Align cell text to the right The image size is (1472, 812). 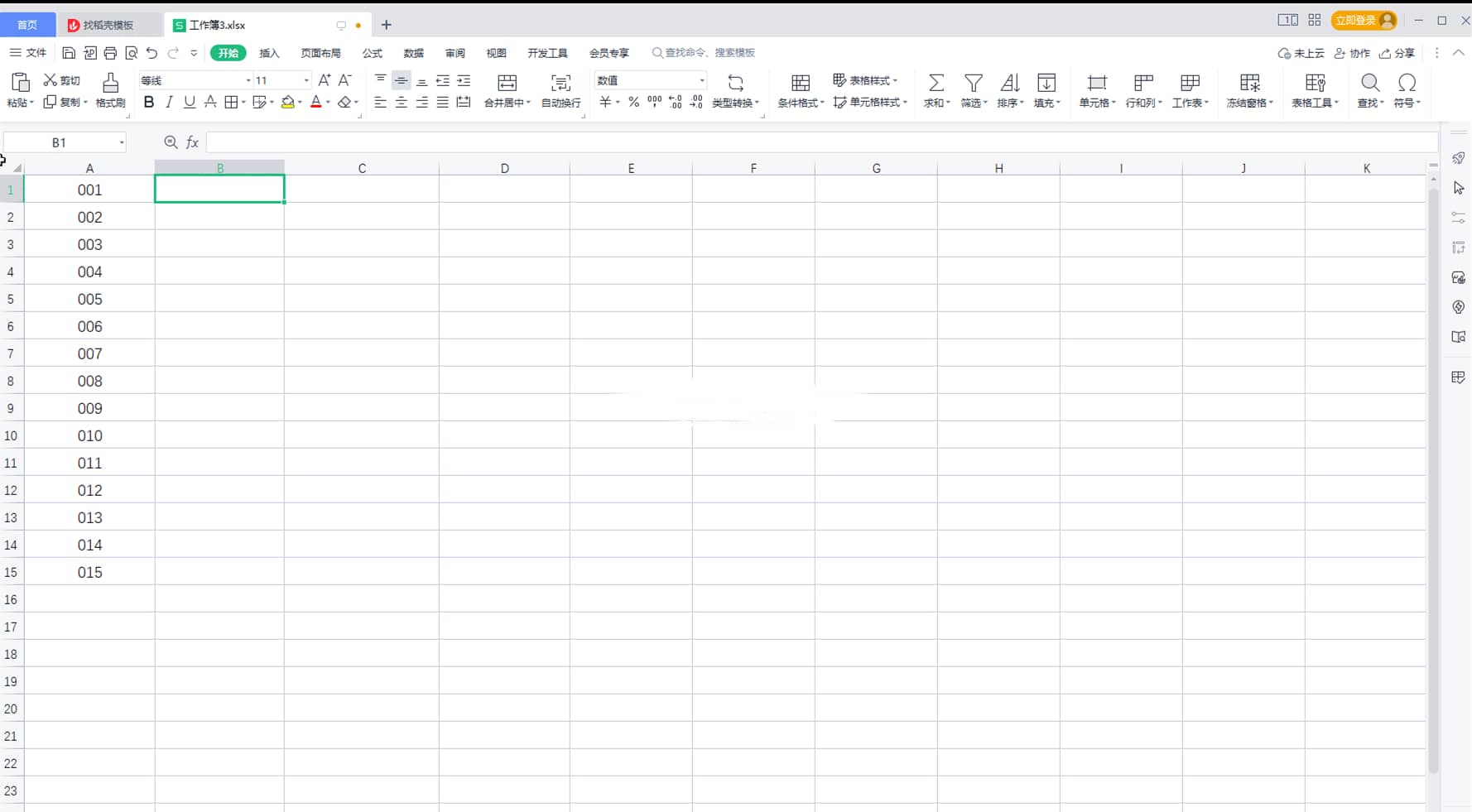point(421,102)
